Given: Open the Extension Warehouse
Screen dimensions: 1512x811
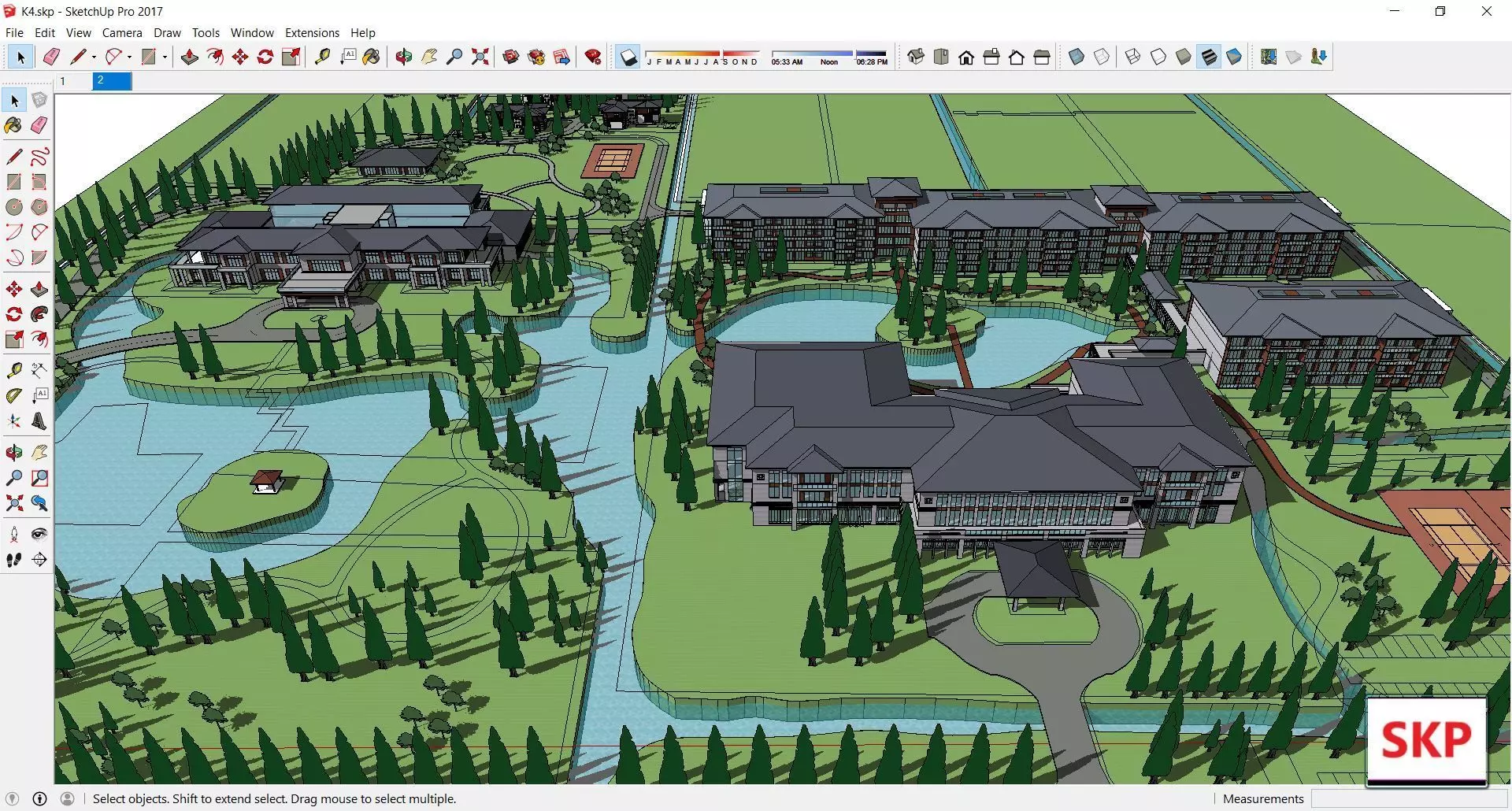Looking at the screenshot, I should click(536, 57).
